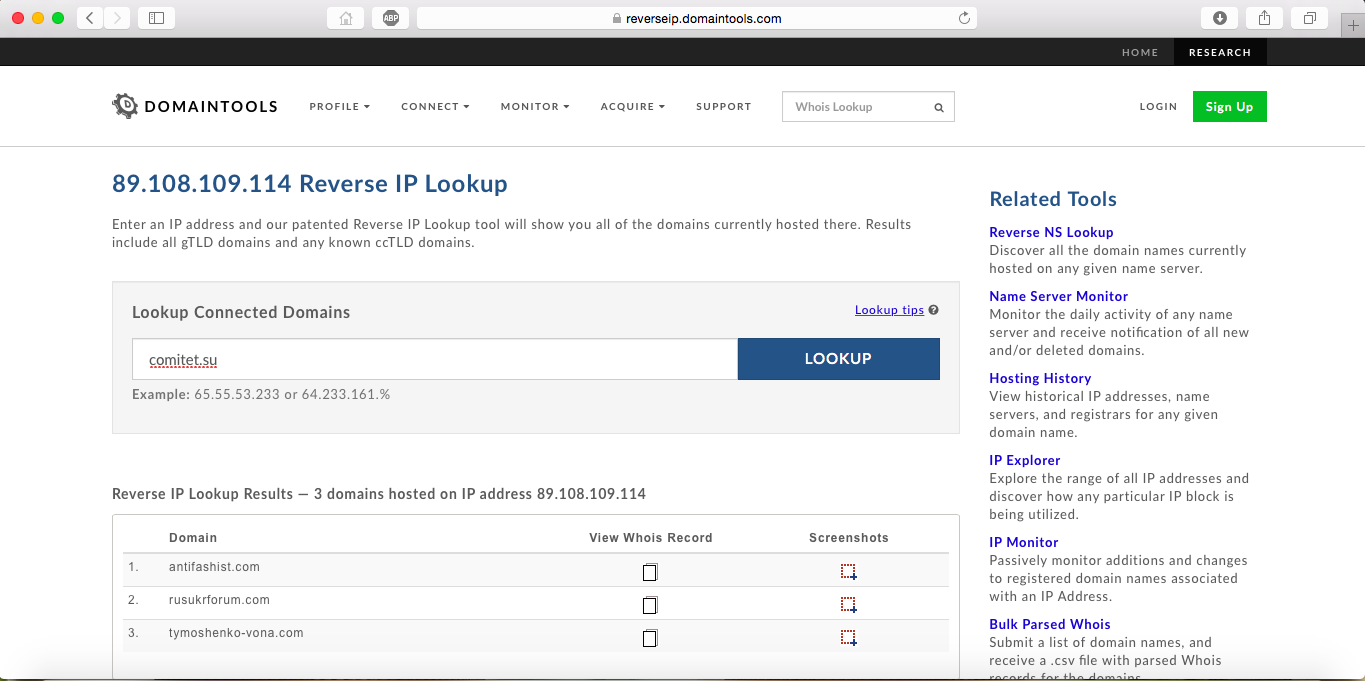Image resolution: width=1365 pixels, height=681 pixels.
Task: Select the tymoshenko-vona.com domain text
Action: 236,633
